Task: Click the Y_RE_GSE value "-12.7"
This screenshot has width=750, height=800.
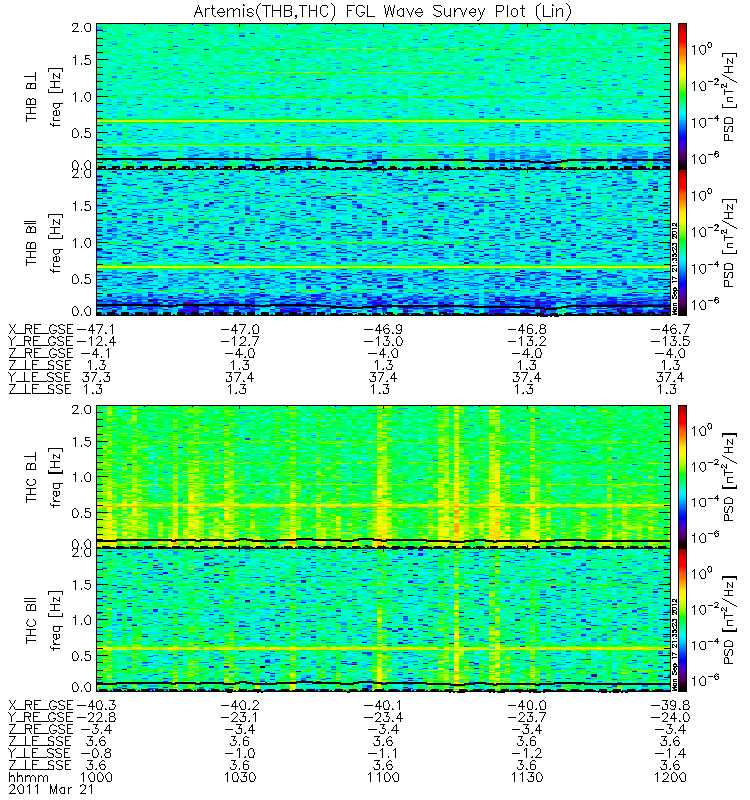Action: coord(240,341)
